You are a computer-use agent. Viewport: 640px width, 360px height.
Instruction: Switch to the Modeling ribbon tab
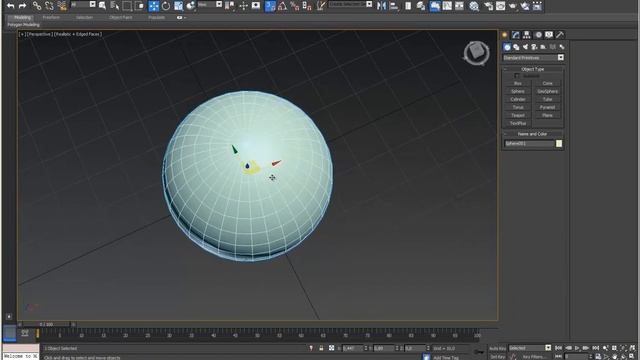pyautogui.click(x=22, y=18)
